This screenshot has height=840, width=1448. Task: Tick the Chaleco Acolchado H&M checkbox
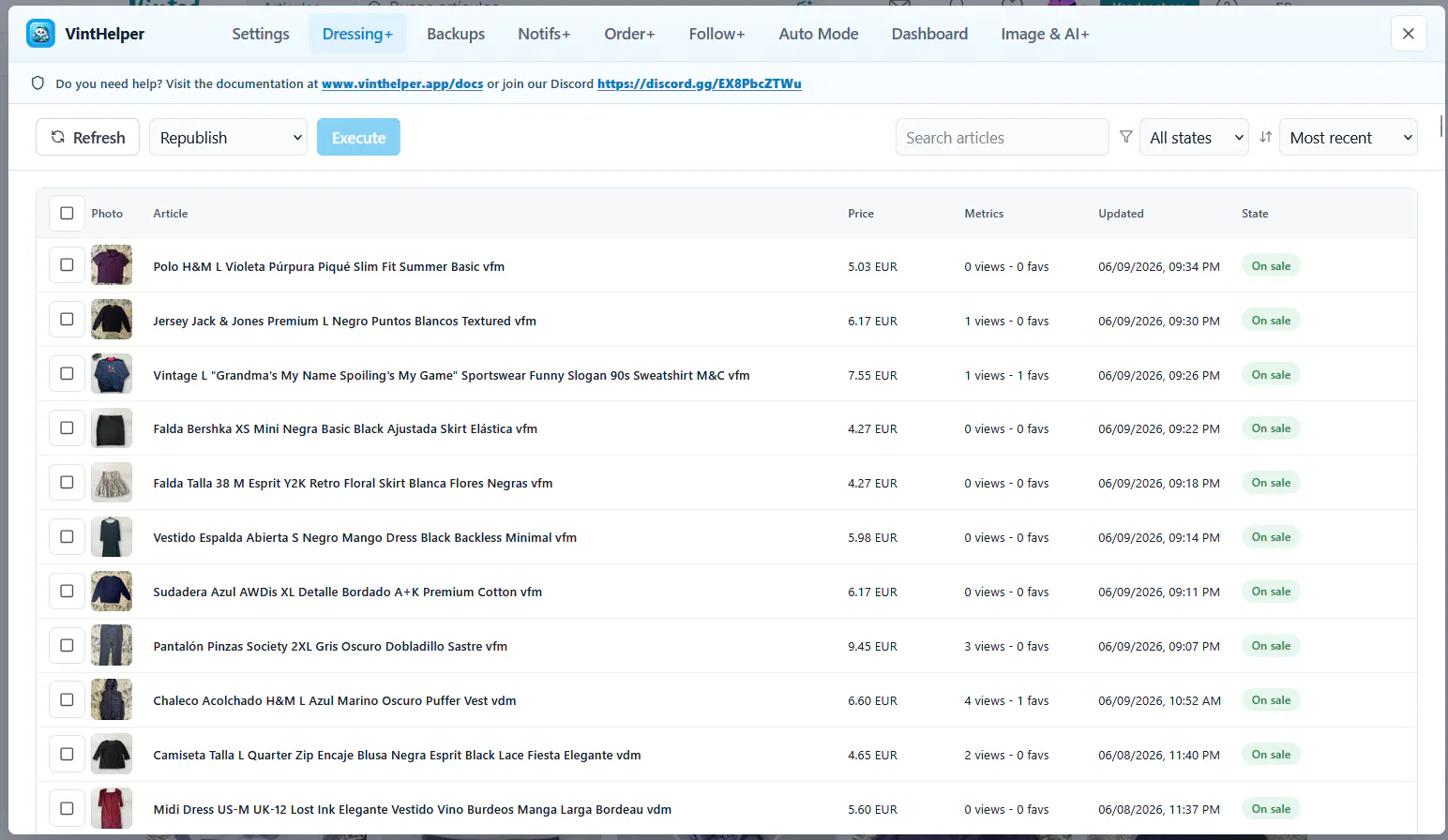[67, 700]
